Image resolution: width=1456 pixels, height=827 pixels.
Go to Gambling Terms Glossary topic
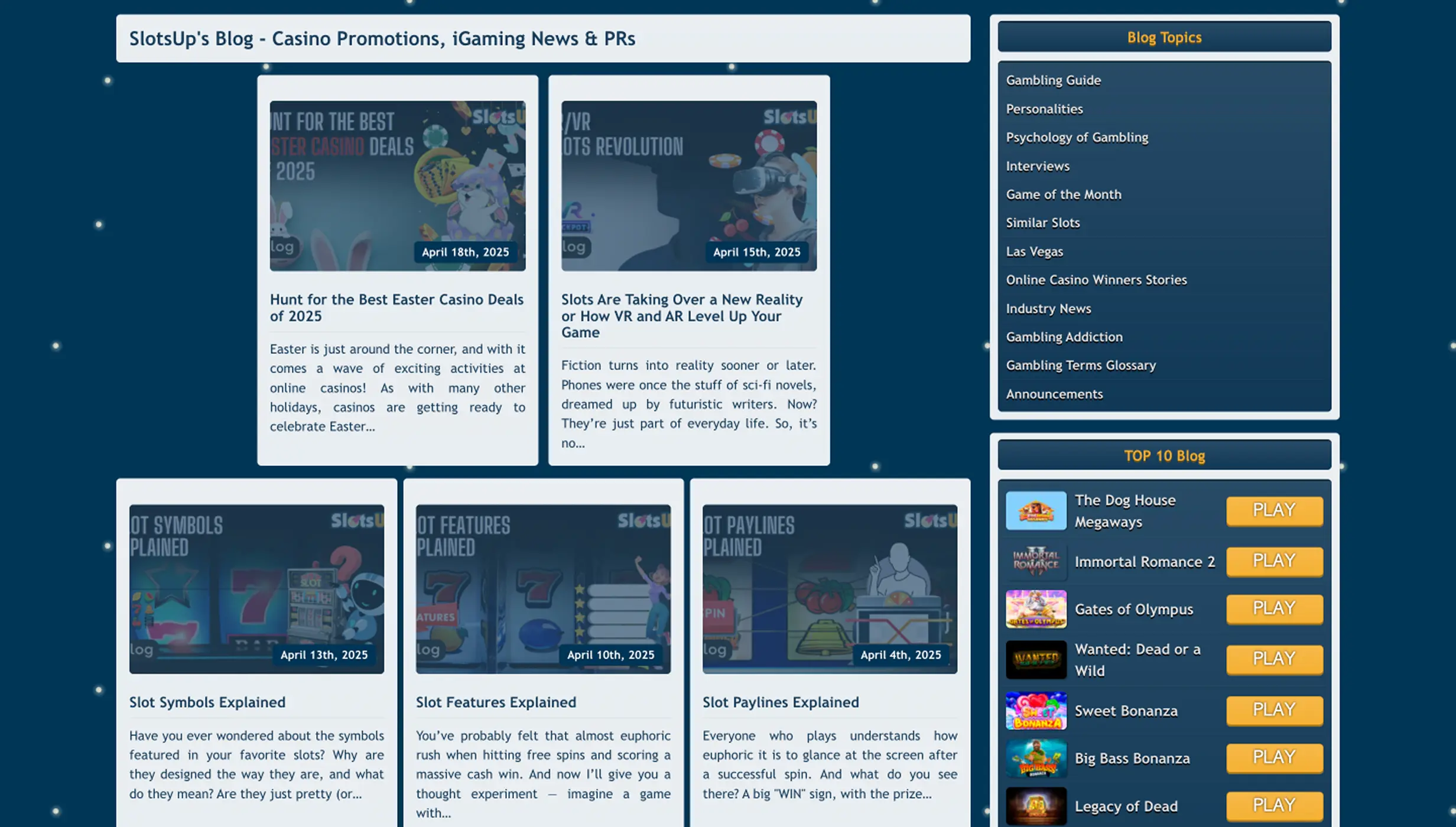pyautogui.click(x=1080, y=366)
